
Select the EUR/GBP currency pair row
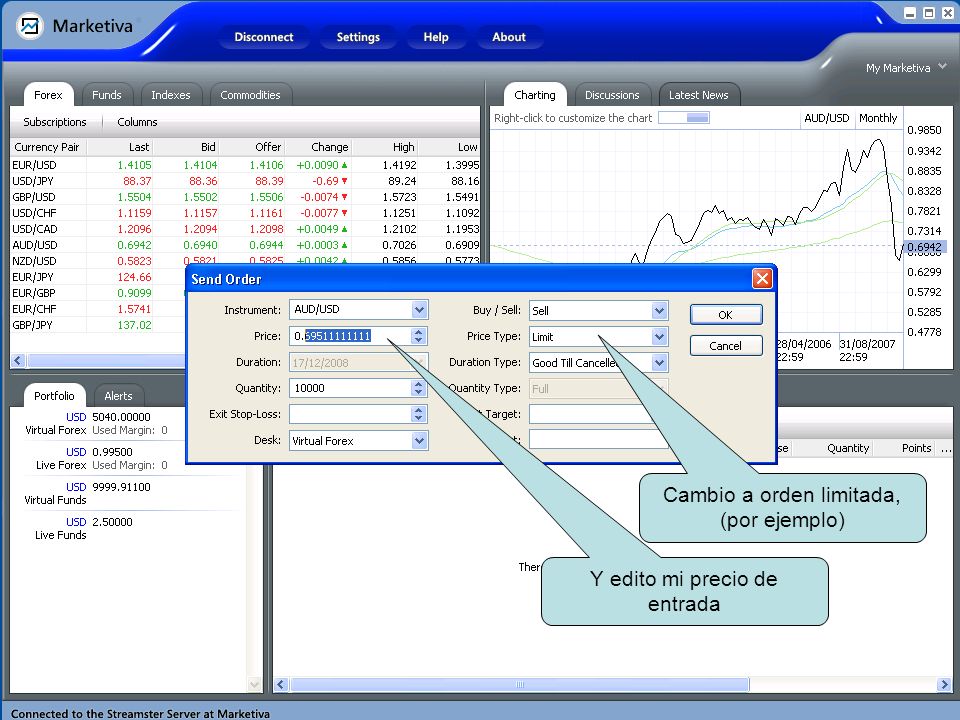[x=98, y=293]
